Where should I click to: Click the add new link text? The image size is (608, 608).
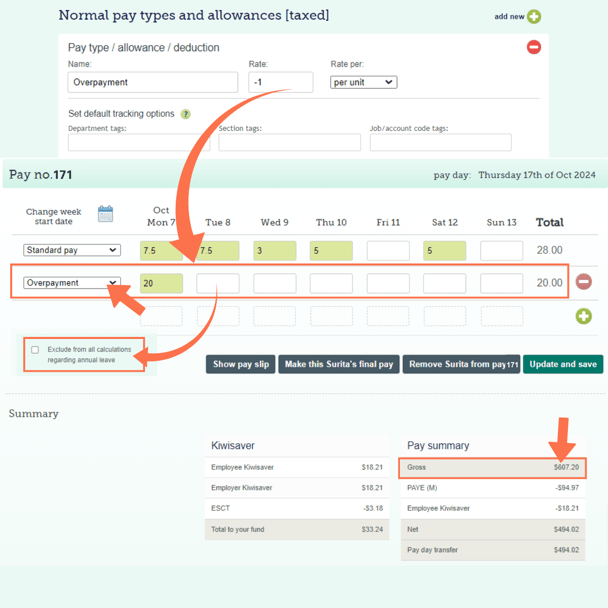[509, 17]
